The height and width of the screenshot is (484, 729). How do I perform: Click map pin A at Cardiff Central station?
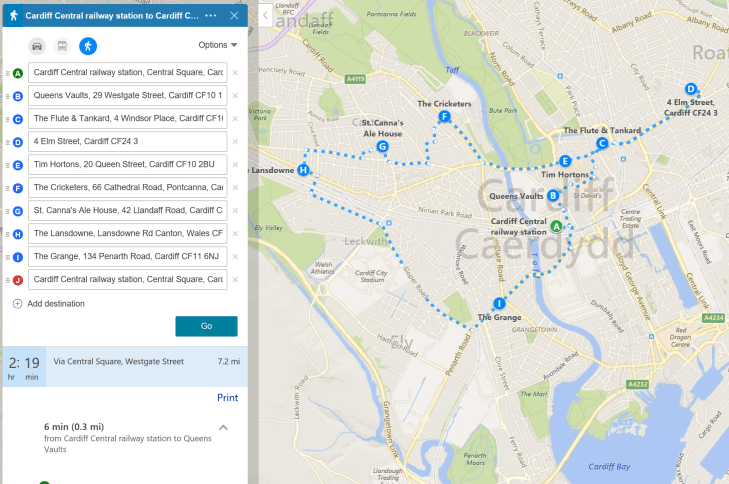(x=556, y=226)
